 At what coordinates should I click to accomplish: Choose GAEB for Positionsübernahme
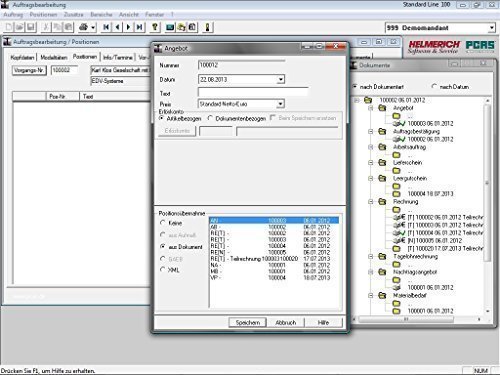(163, 259)
